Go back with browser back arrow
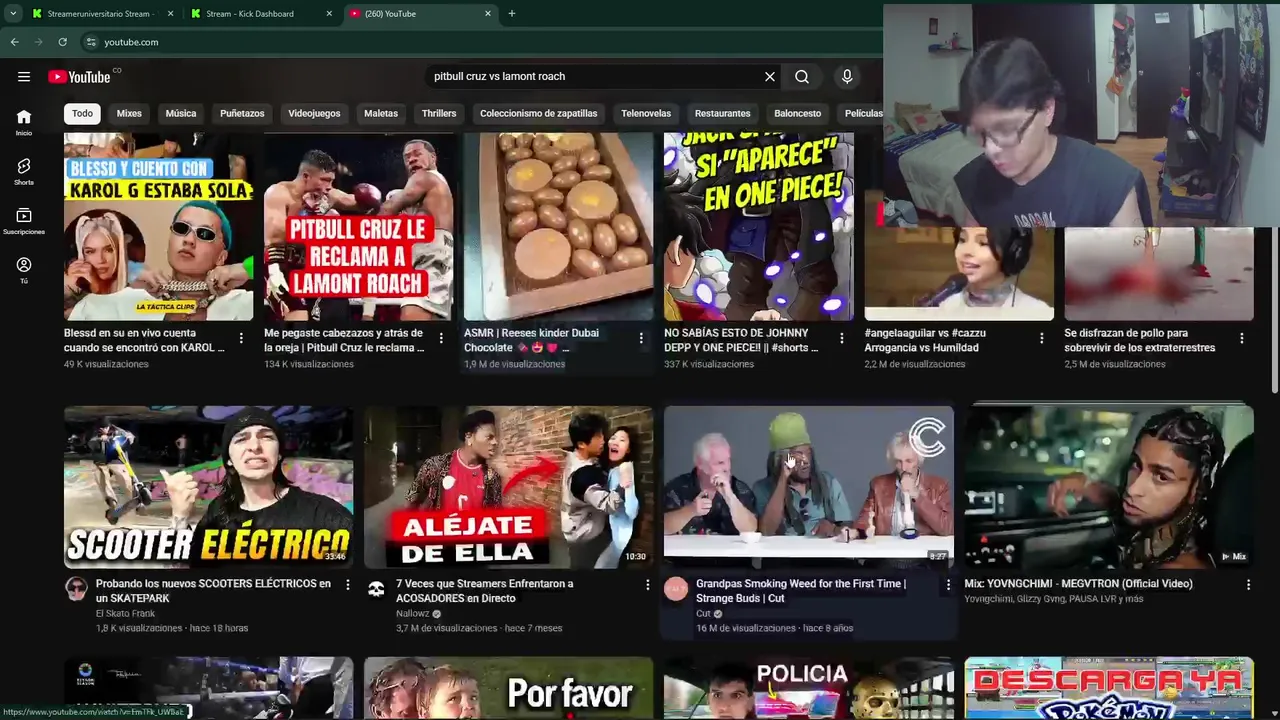This screenshot has width=1280, height=720. pos(14,42)
